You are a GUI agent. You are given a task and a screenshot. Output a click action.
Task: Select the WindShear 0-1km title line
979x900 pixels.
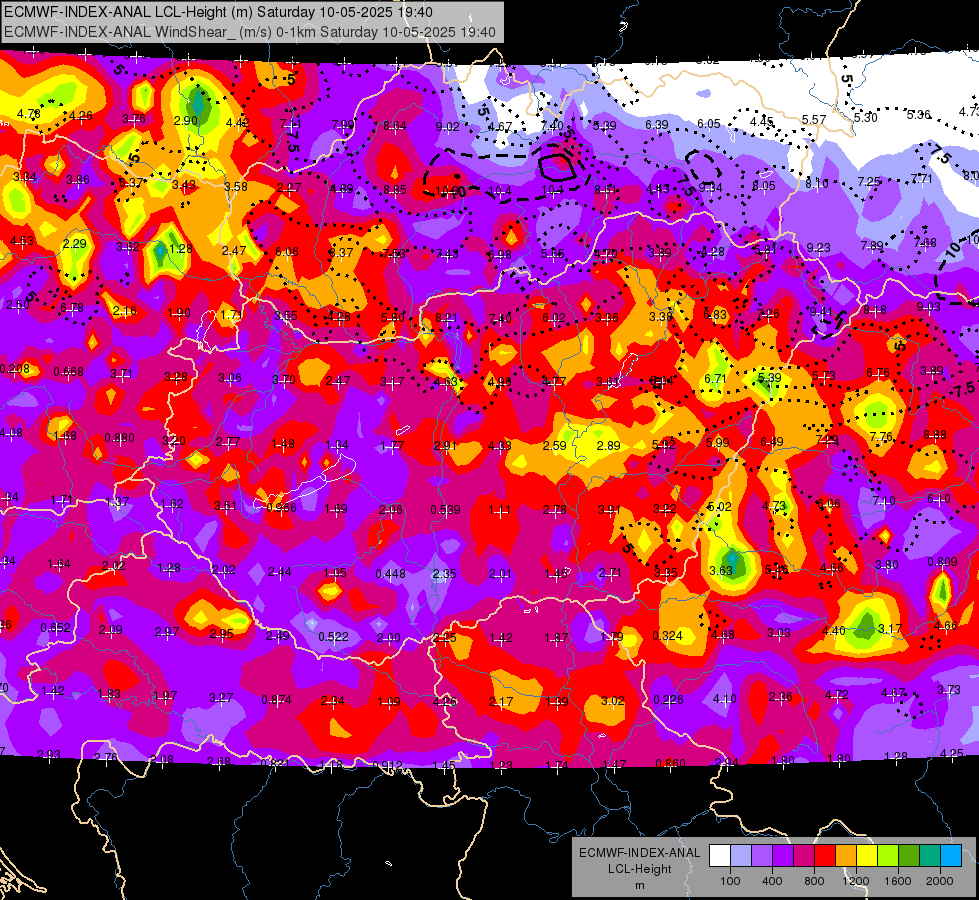250,32
